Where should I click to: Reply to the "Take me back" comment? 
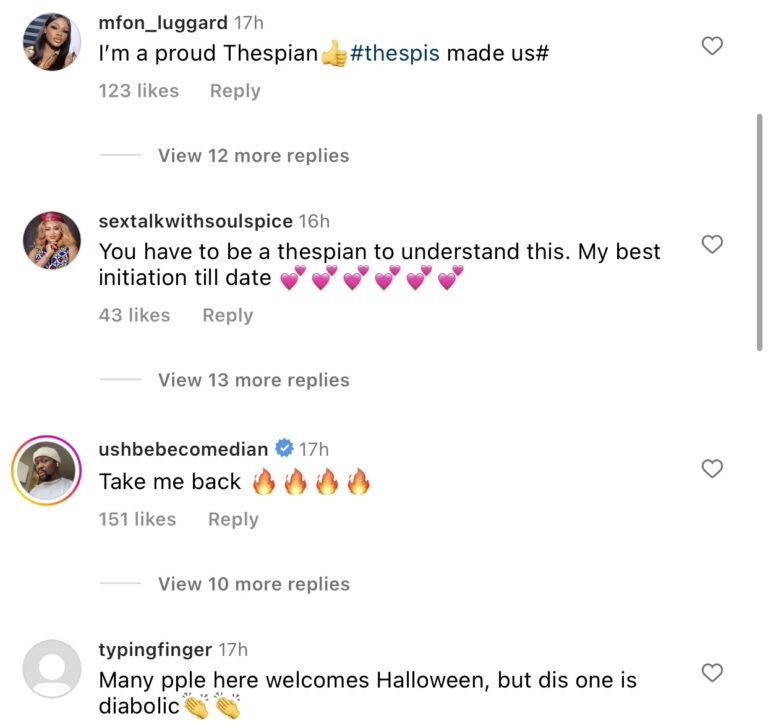[x=233, y=519]
